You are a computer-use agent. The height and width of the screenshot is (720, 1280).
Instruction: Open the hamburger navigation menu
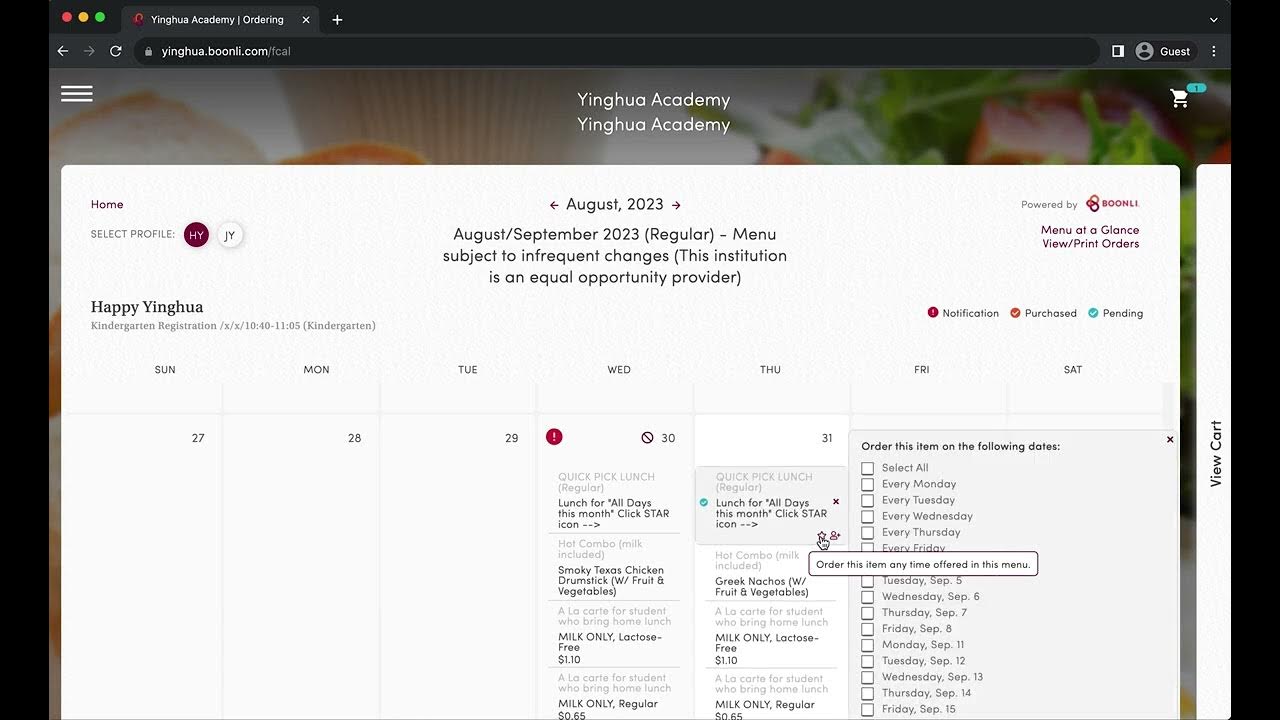pyautogui.click(x=77, y=93)
